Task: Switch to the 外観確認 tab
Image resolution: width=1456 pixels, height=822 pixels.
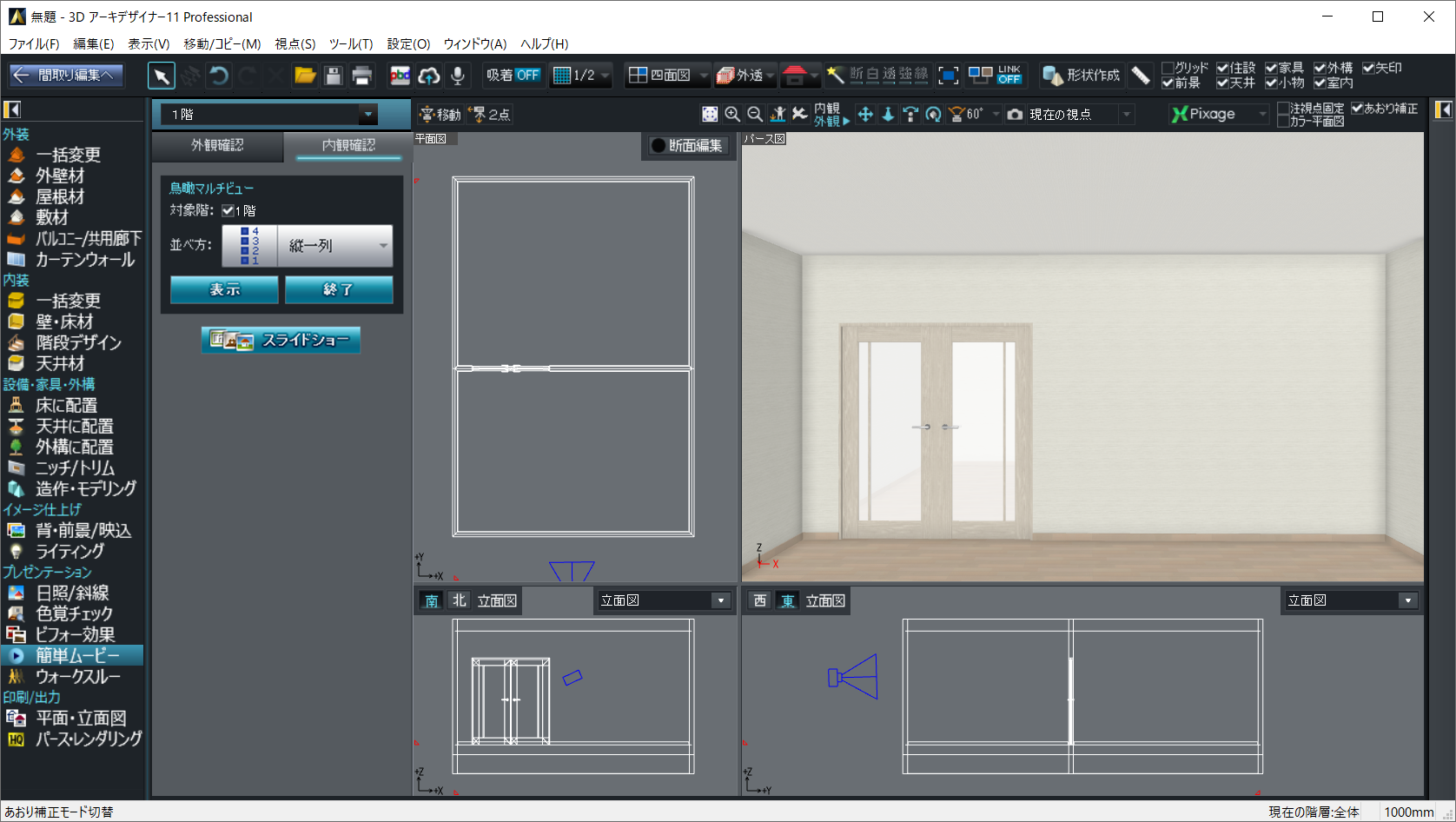Action: pos(217,146)
